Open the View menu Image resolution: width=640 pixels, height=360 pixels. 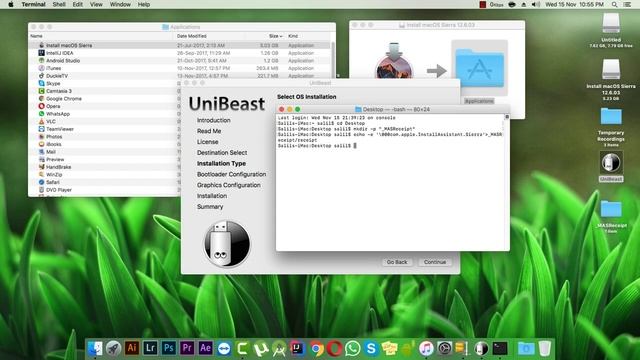pos(96,4)
